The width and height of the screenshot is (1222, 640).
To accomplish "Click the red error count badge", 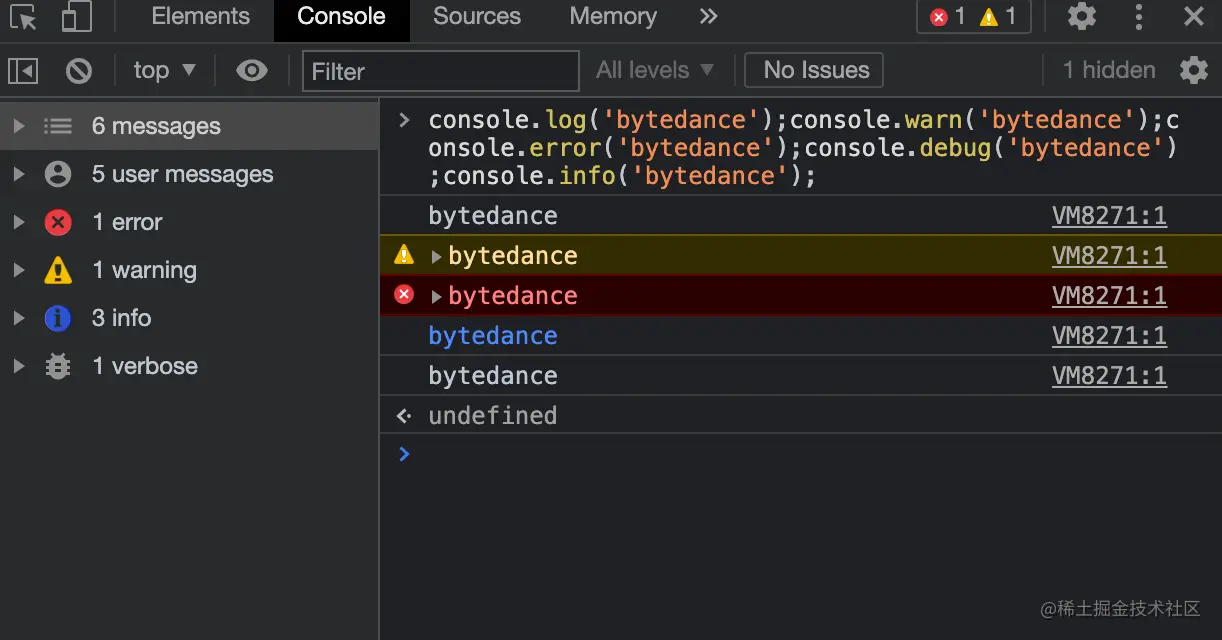I will pos(946,17).
